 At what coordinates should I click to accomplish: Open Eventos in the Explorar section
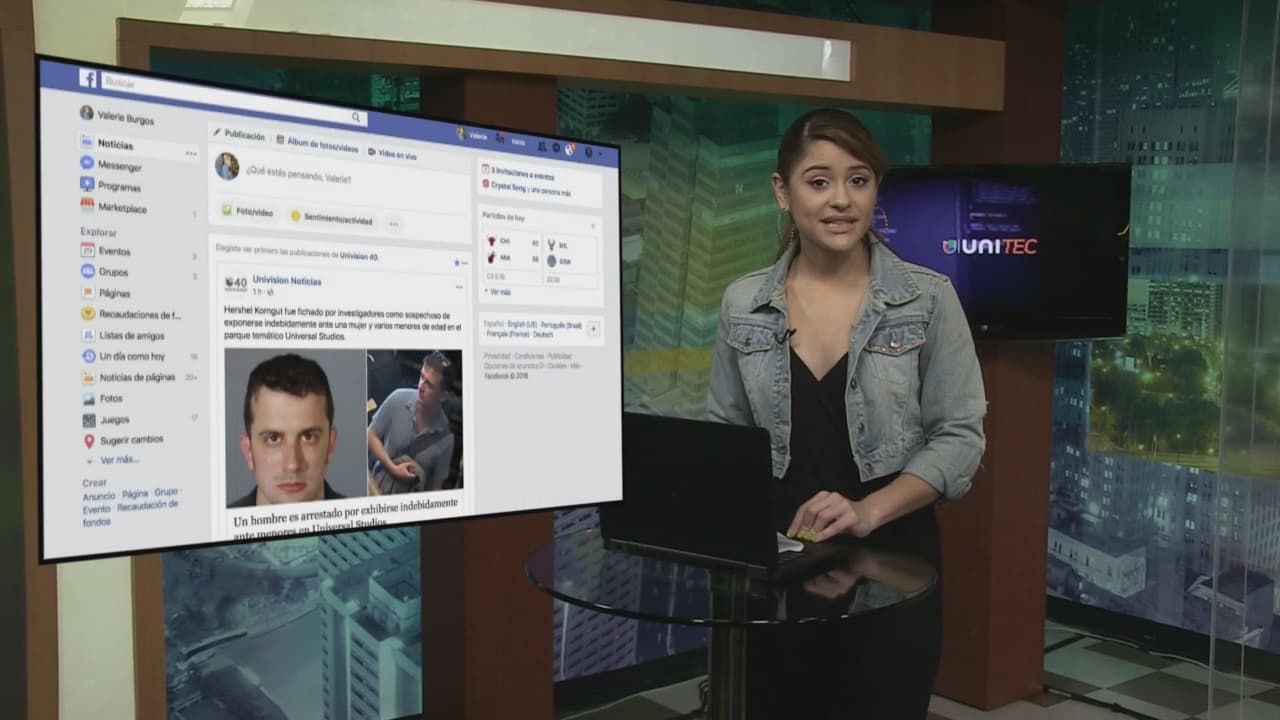[114, 251]
